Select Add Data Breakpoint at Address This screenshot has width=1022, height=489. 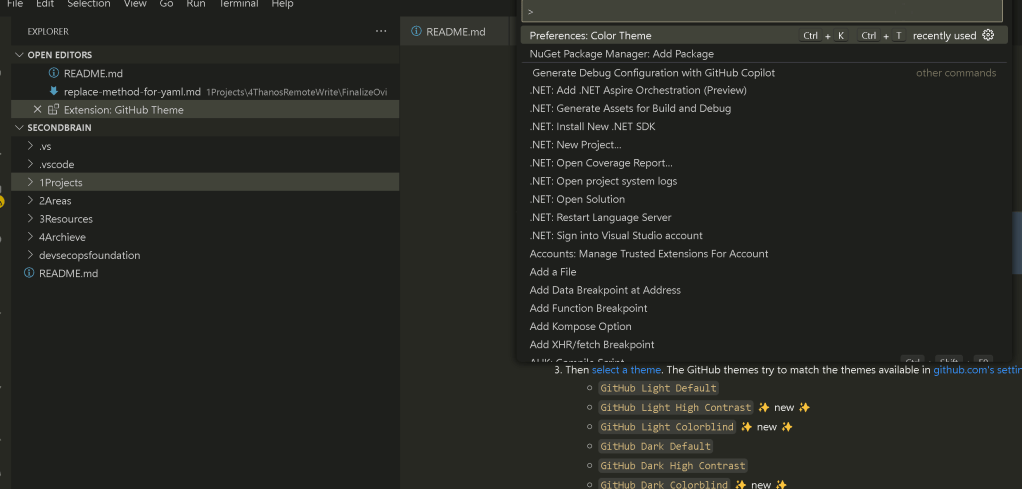pyautogui.click(x=764, y=290)
